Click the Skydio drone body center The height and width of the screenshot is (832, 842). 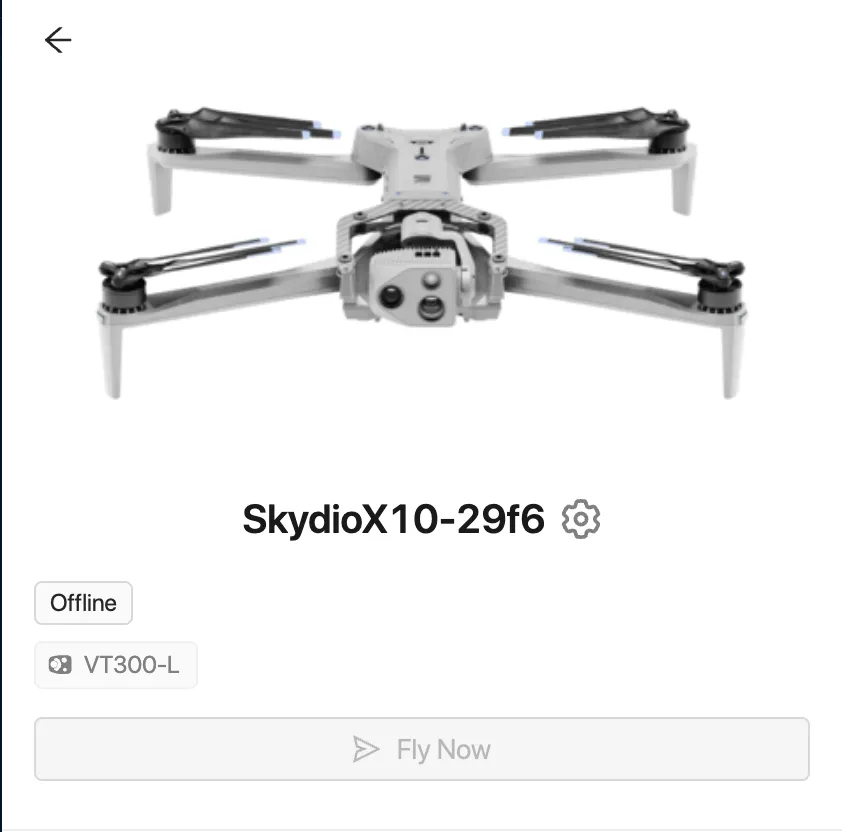pyautogui.click(x=422, y=161)
